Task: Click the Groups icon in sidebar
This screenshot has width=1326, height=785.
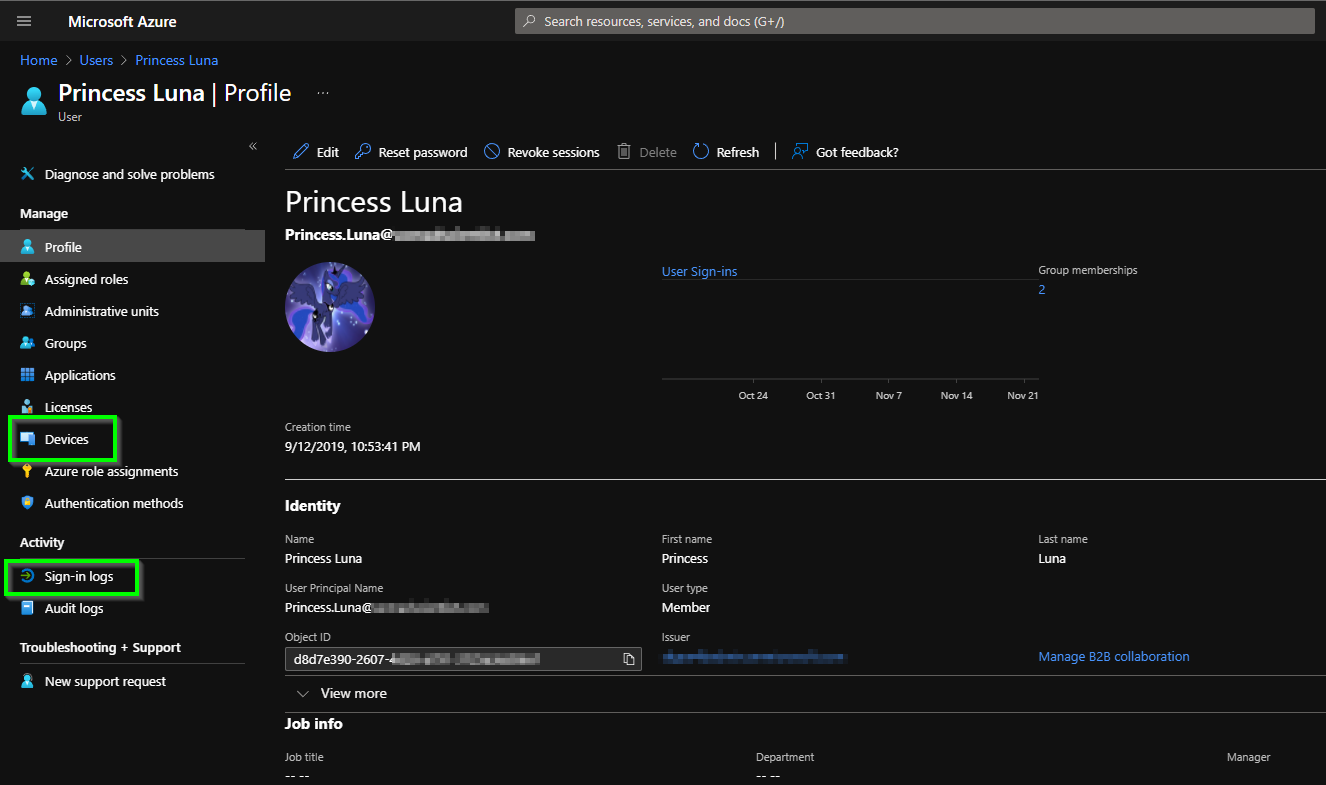Action: click(28, 343)
